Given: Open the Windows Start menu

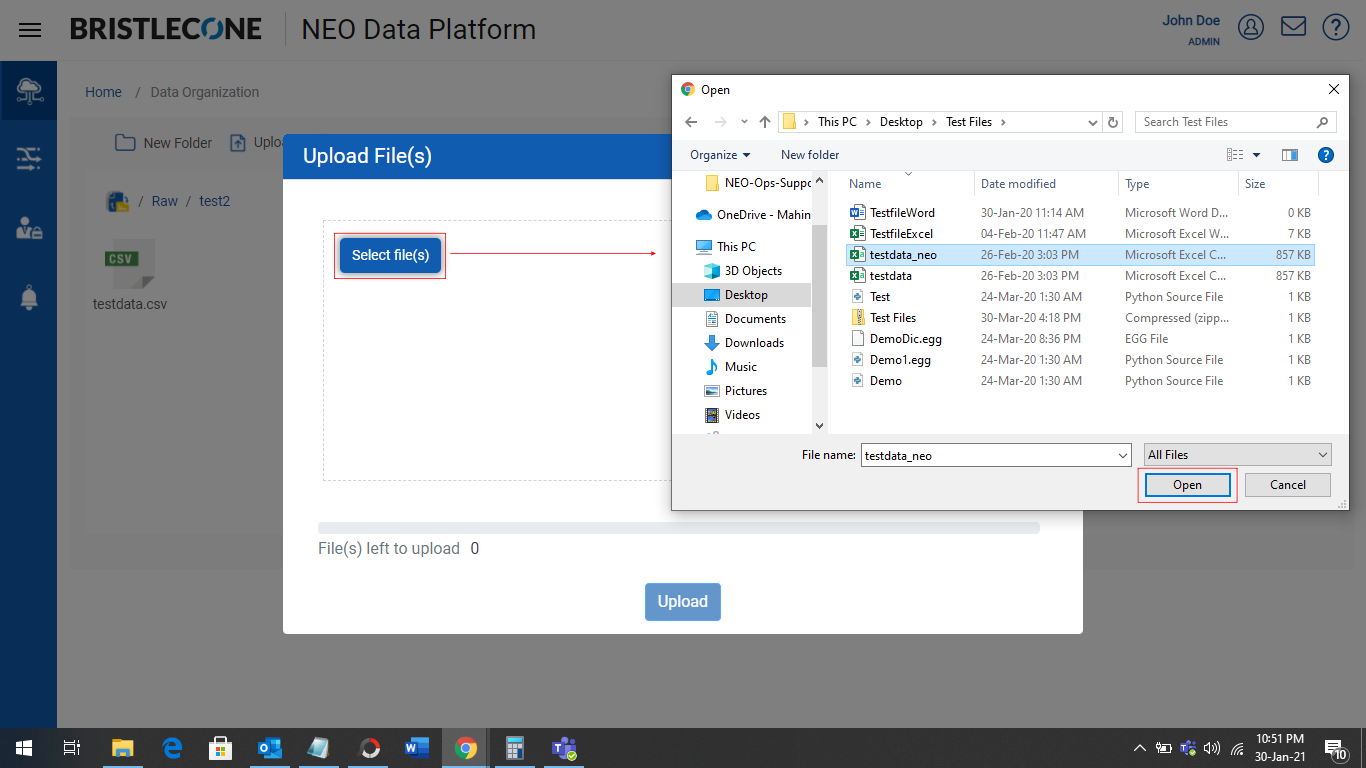Looking at the screenshot, I should coord(24,748).
